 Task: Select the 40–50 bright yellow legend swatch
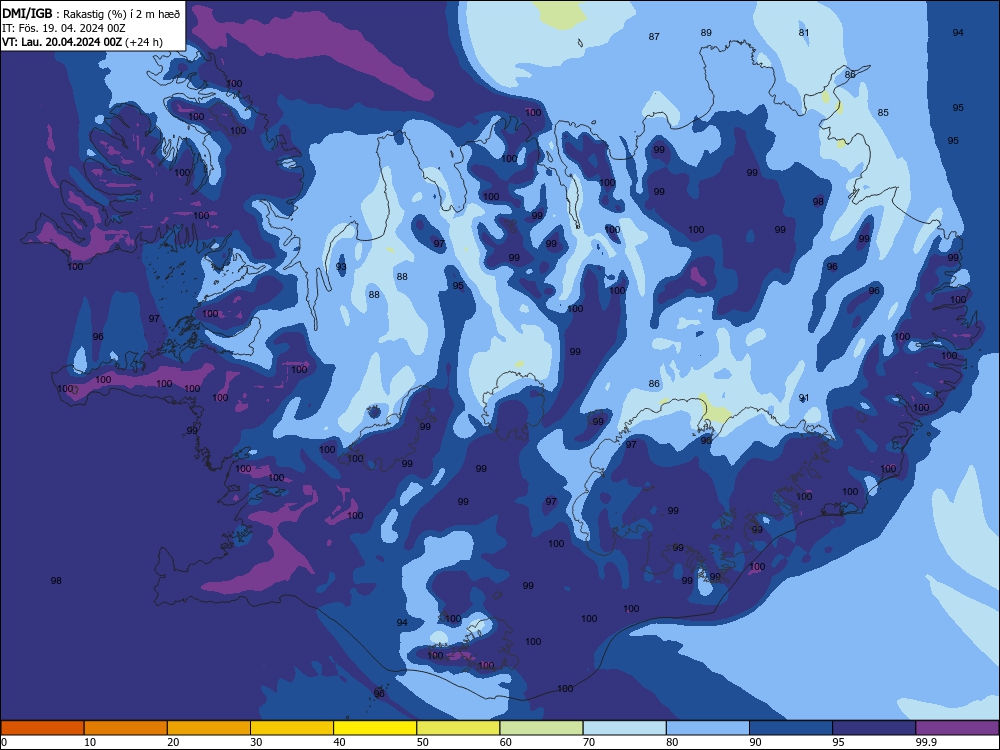[x=375, y=728]
